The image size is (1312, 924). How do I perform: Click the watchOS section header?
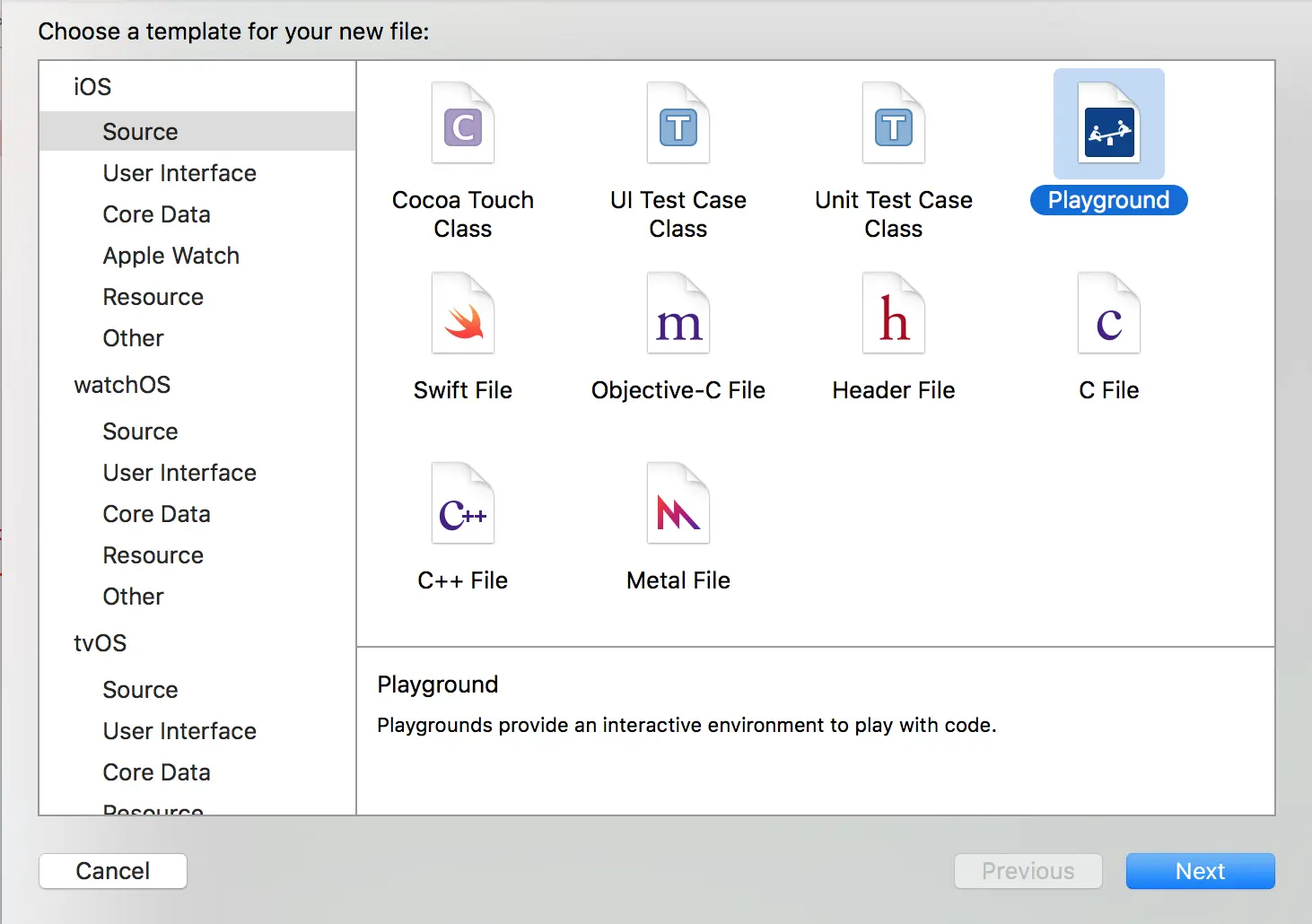pyautogui.click(x=122, y=385)
